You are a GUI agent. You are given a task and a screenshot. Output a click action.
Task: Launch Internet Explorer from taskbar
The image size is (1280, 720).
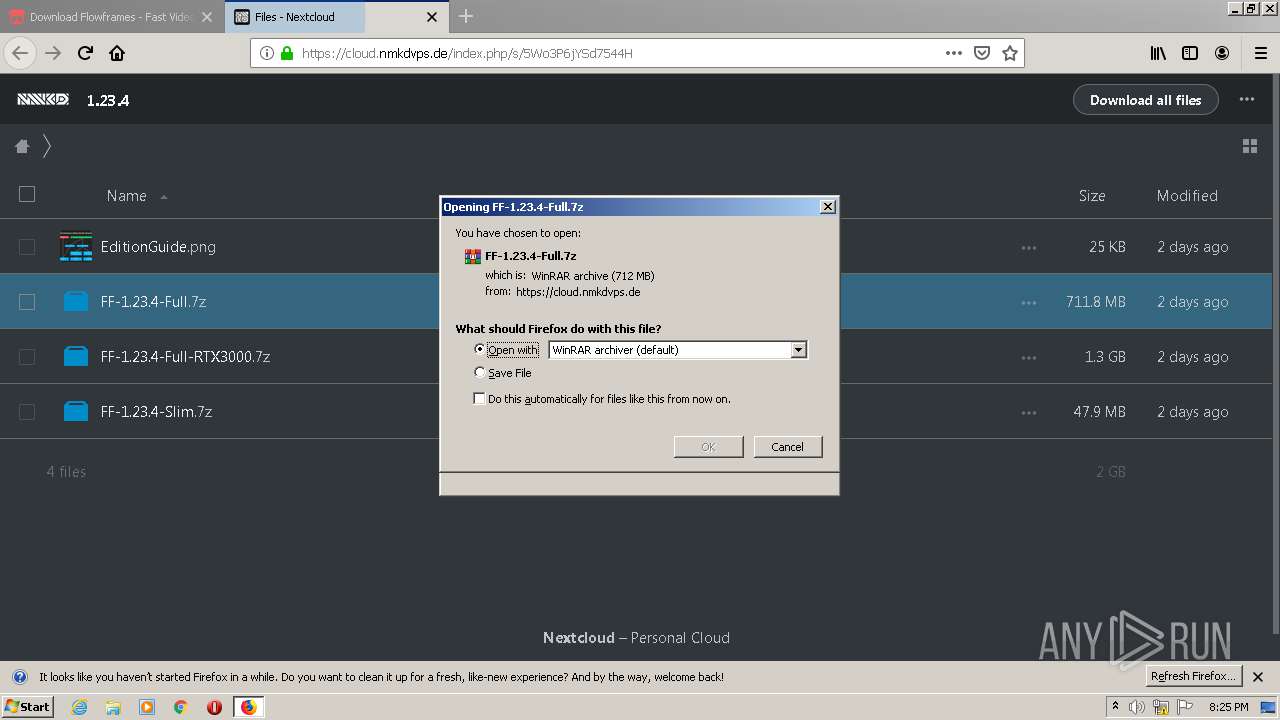[x=79, y=707]
